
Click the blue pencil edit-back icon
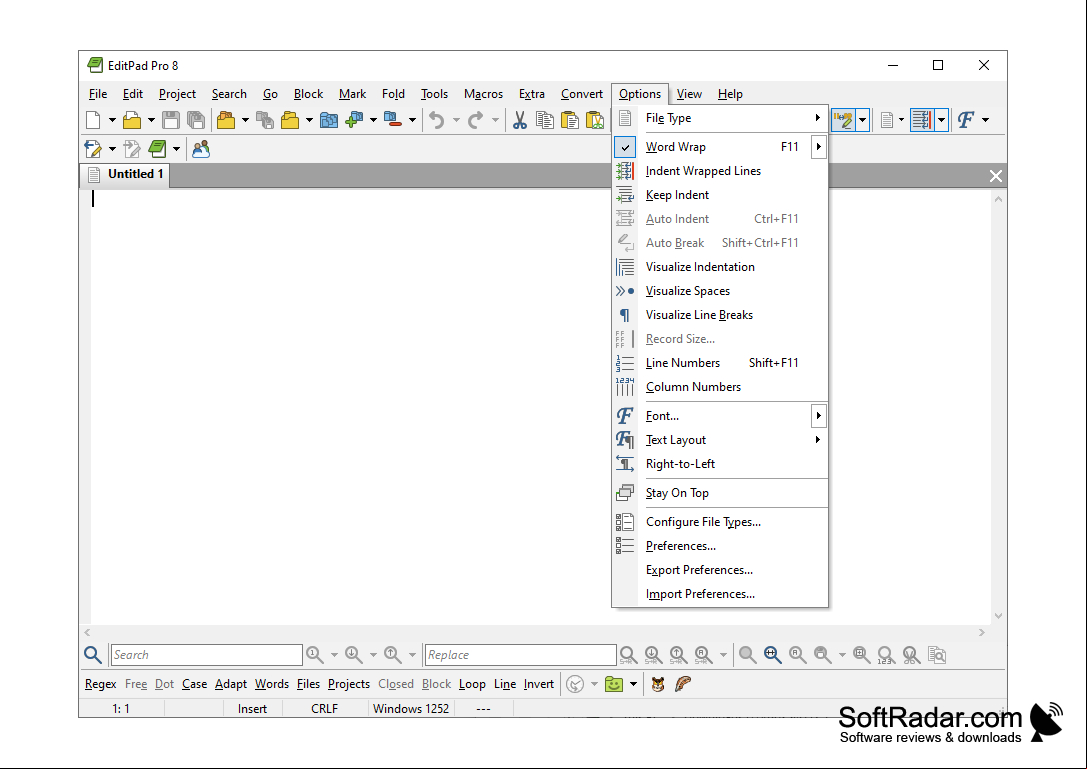93,148
